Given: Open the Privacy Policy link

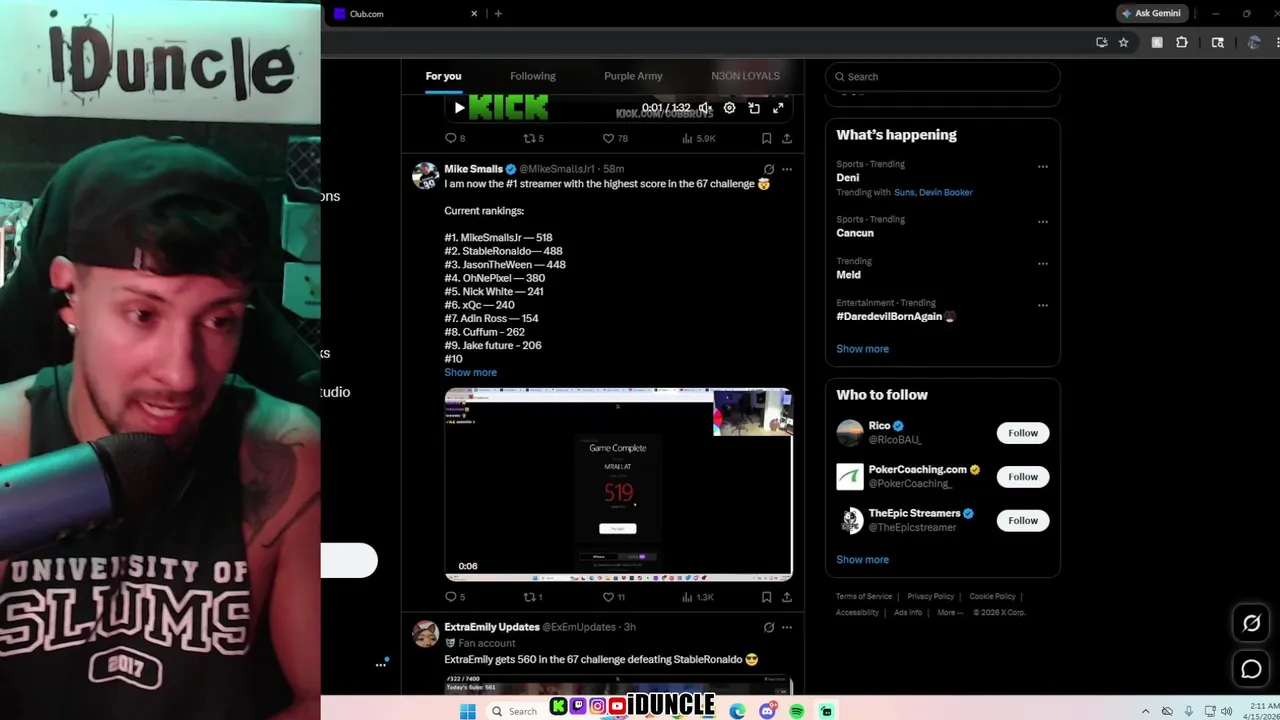Looking at the screenshot, I should pos(931,597).
